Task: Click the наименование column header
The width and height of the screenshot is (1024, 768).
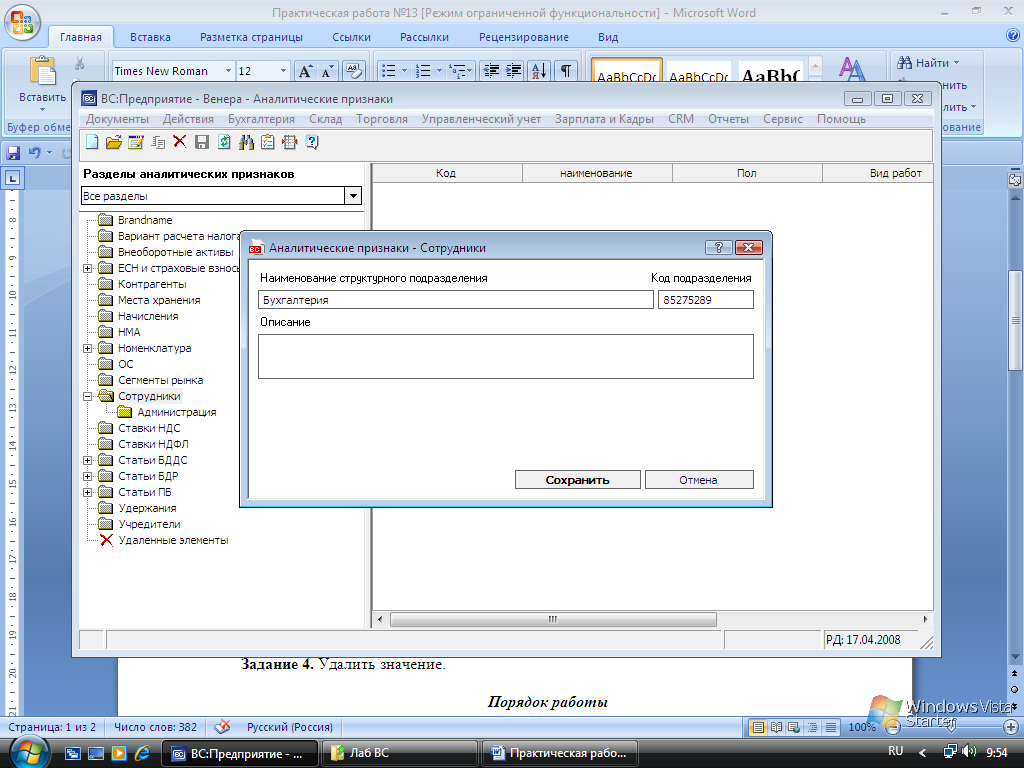Action: pyautogui.click(x=596, y=173)
